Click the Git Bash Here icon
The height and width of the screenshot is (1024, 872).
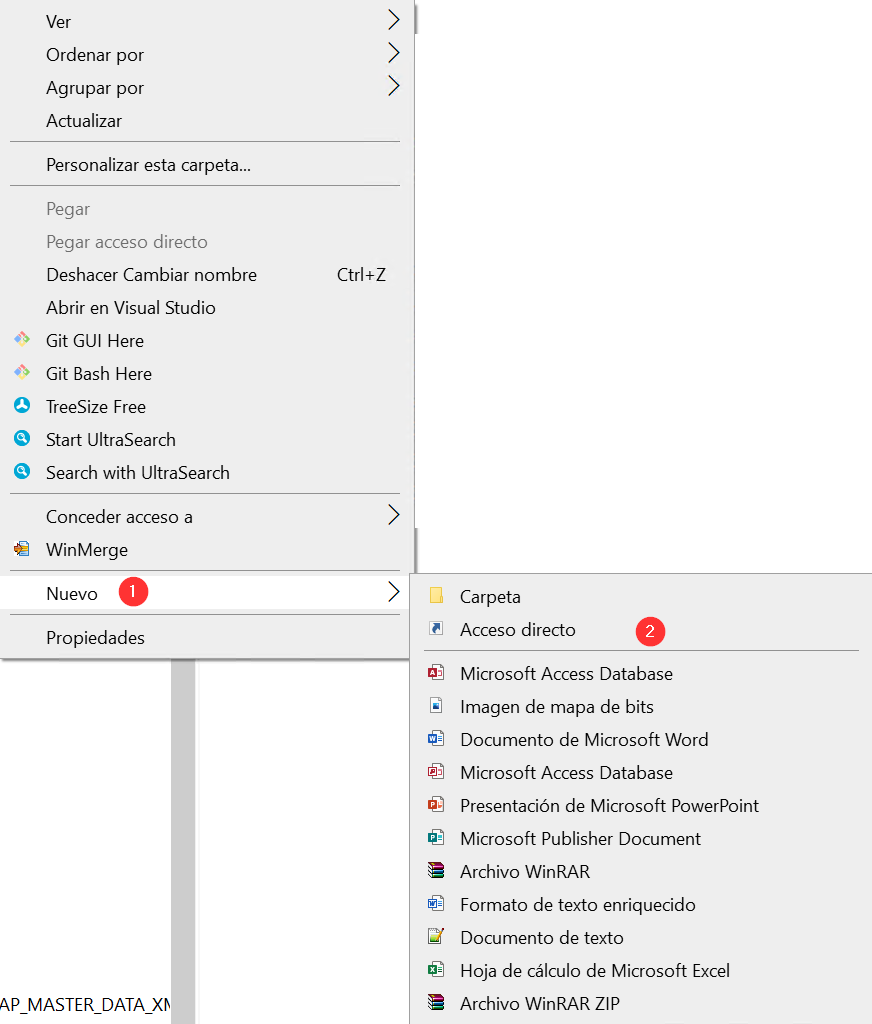[x=22, y=372]
